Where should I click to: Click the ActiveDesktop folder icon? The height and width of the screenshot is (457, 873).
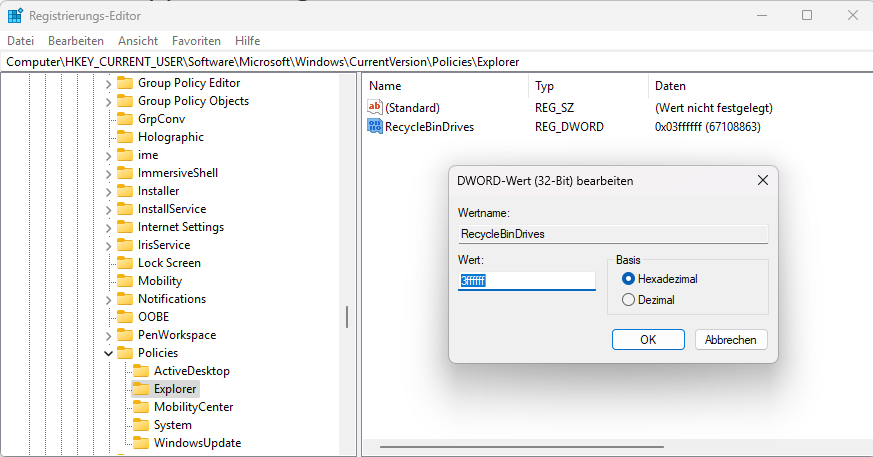[x=141, y=371]
